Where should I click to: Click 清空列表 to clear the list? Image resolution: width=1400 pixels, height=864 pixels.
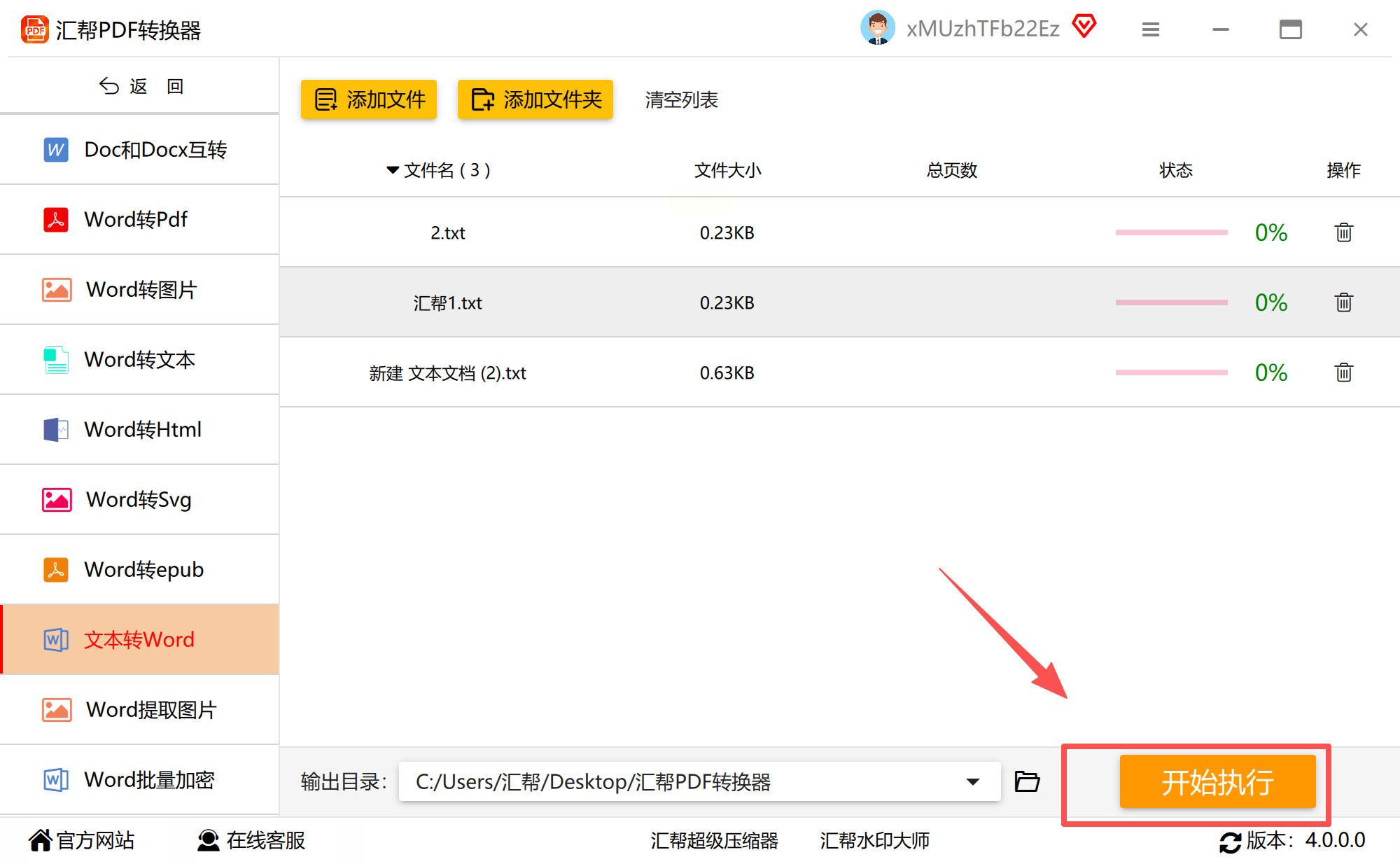click(x=681, y=100)
